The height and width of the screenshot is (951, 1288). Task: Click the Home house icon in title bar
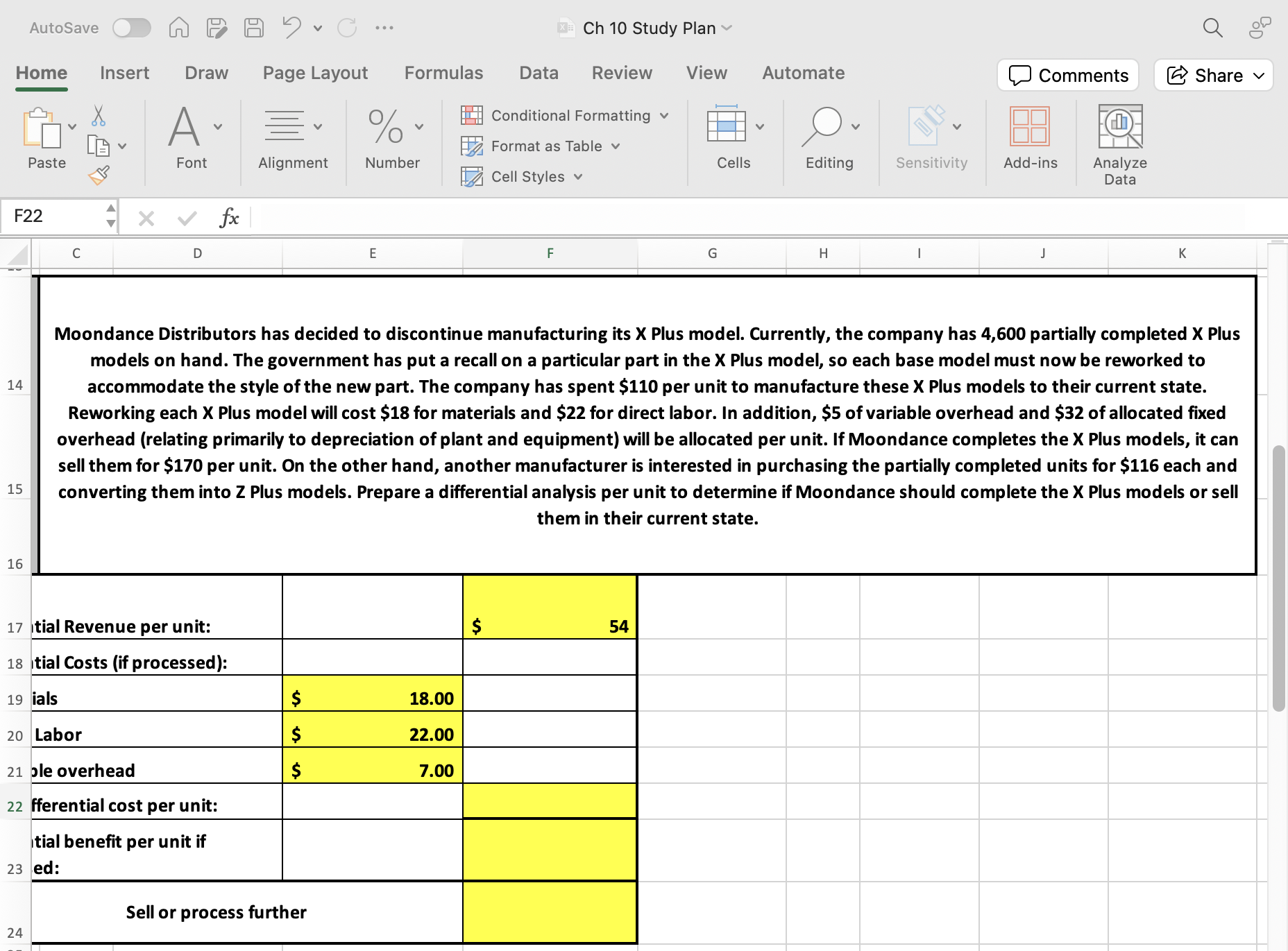click(x=179, y=28)
